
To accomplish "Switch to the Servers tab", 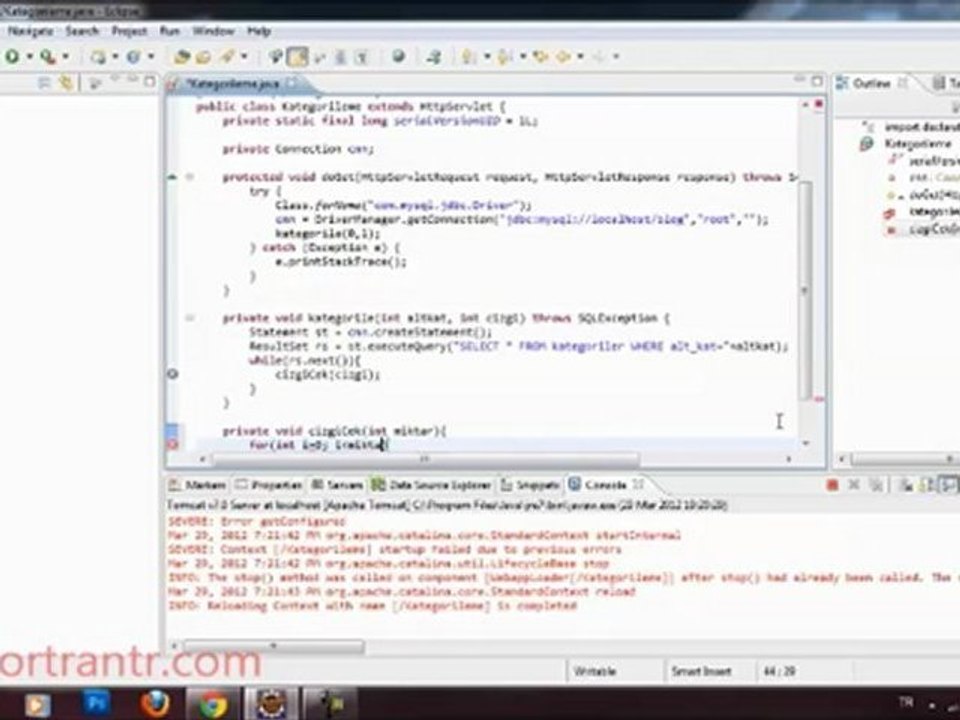I will pyautogui.click(x=337, y=486).
